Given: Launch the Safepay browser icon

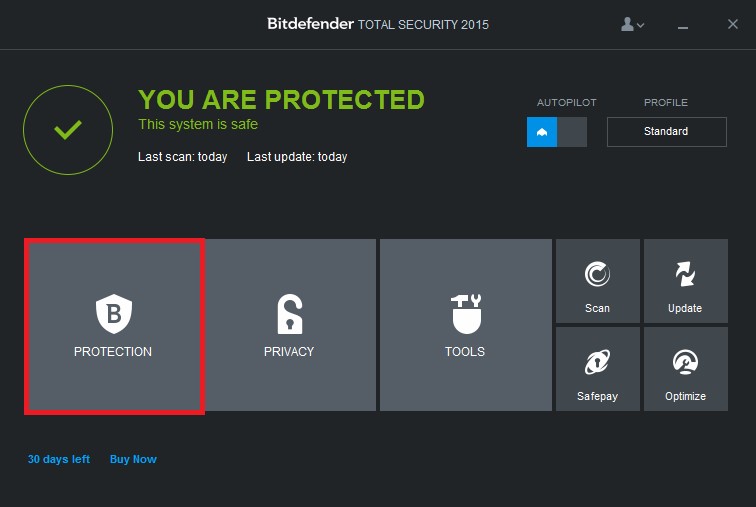Looking at the screenshot, I should click(597, 362).
